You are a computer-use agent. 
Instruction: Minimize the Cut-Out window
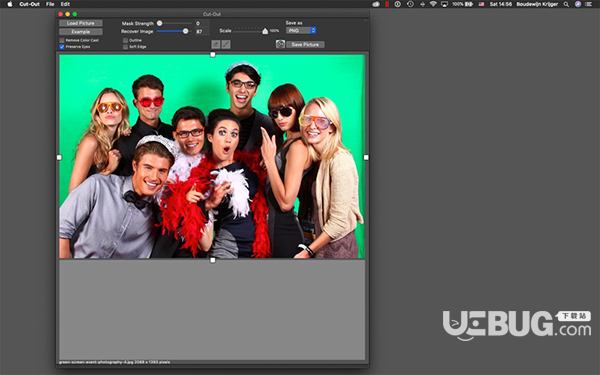(68, 14)
